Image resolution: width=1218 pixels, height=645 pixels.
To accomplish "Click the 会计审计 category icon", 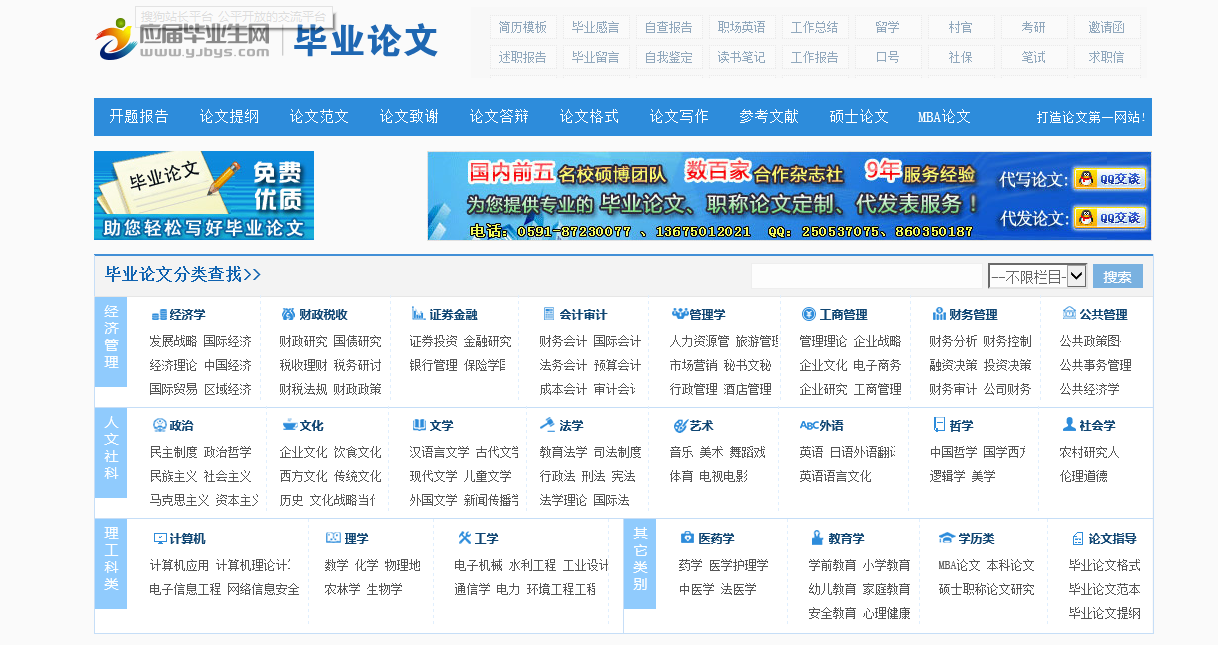I will coord(549,314).
